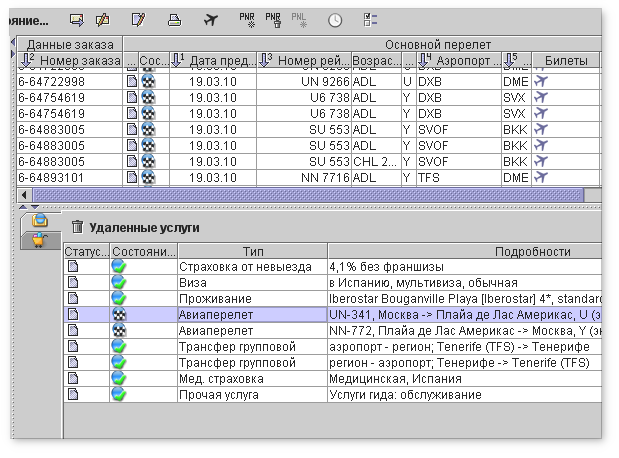Click the airplane icon in the toolbar
The image size is (619, 458).
click(x=211, y=19)
